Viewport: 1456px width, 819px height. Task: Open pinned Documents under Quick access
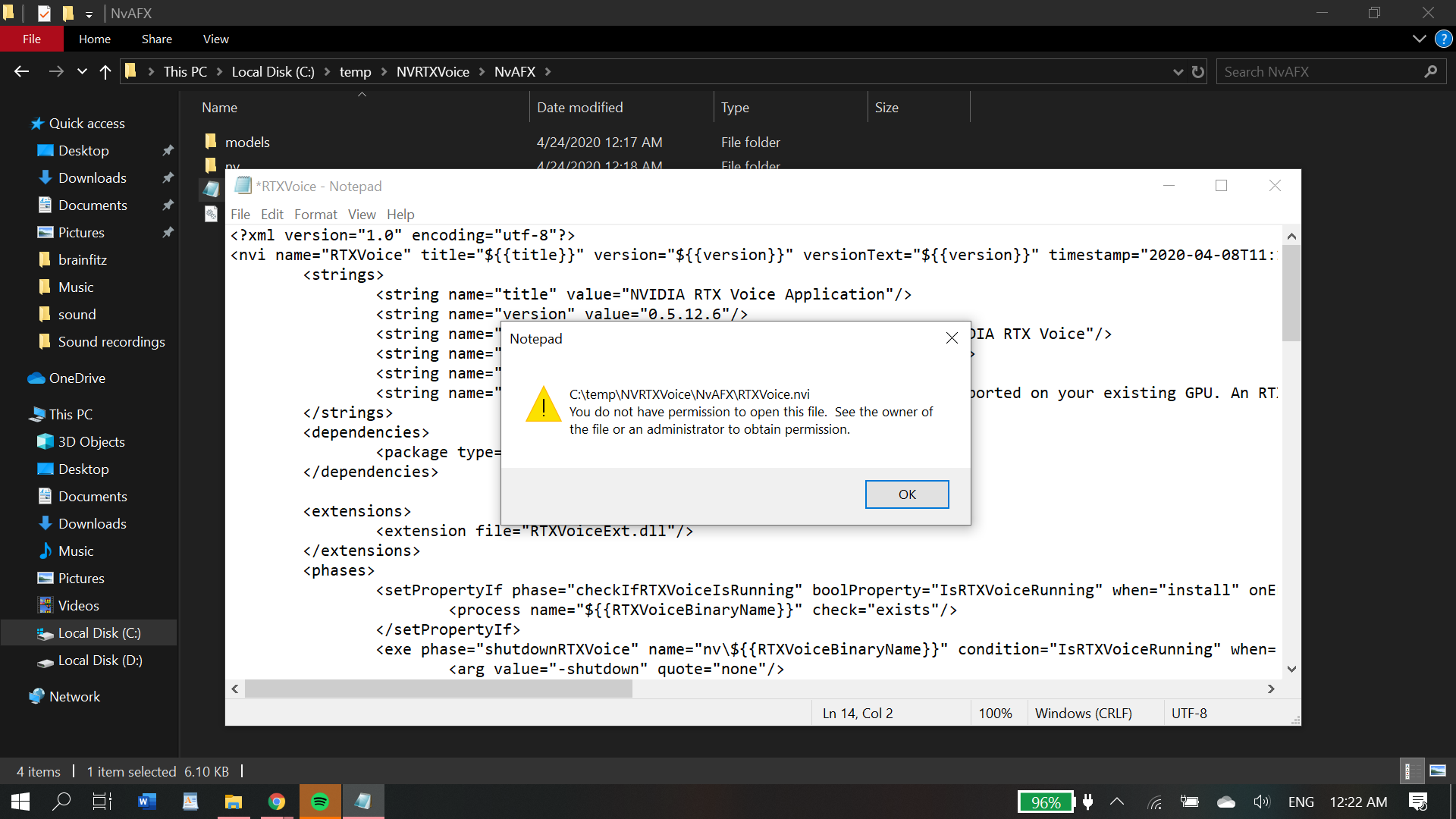pyautogui.click(x=93, y=205)
